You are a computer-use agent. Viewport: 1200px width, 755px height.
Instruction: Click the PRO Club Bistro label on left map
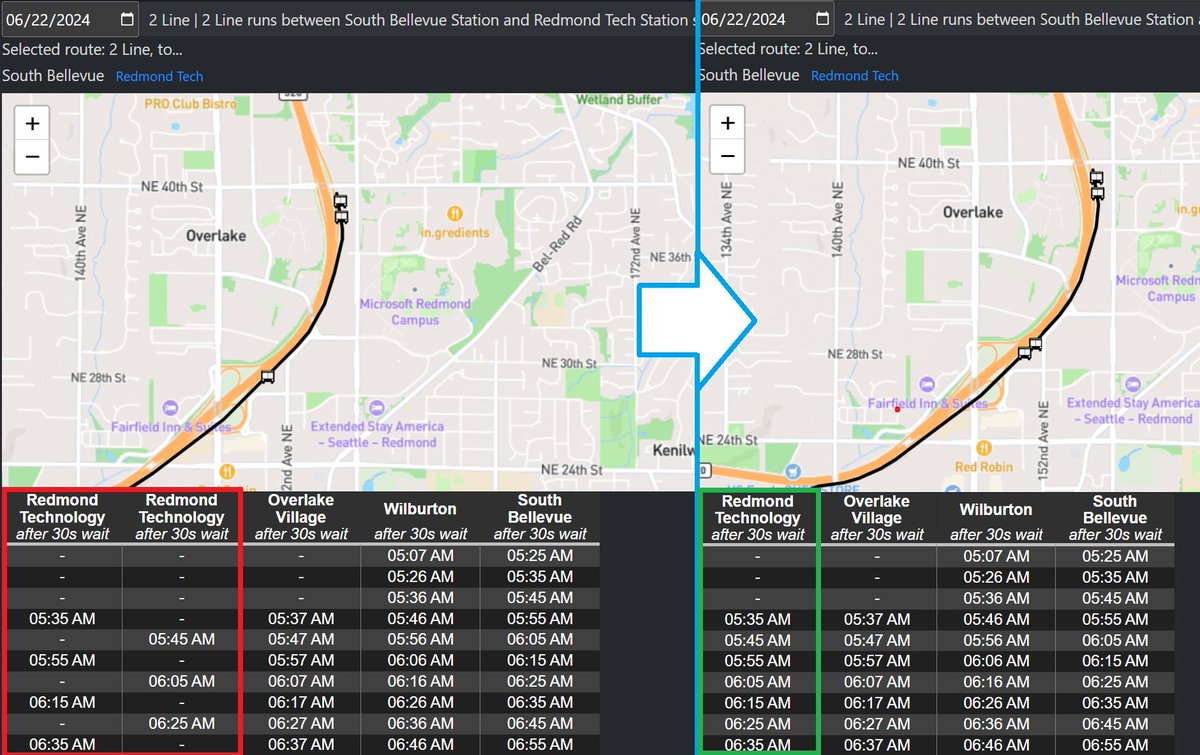(x=190, y=103)
